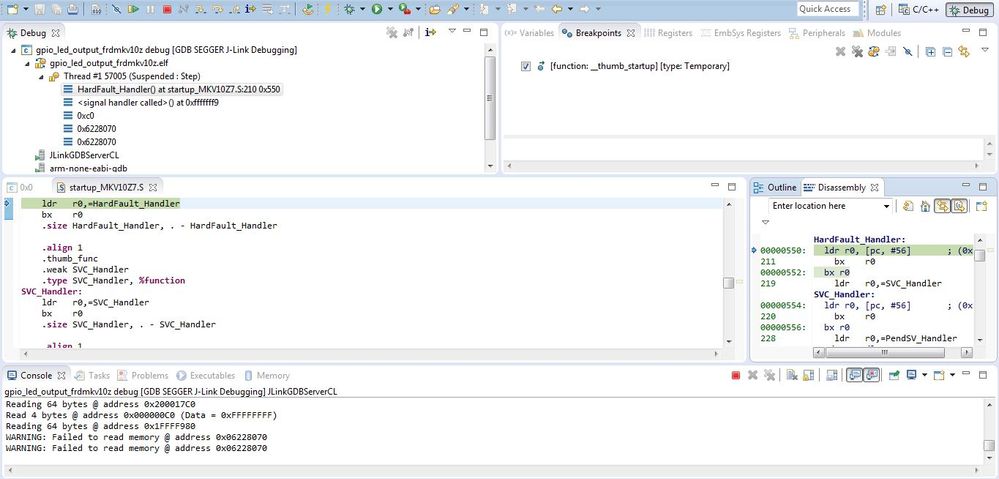The width and height of the screenshot is (999, 479).
Task: Click the New file toolbar icon
Action: (13, 9)
